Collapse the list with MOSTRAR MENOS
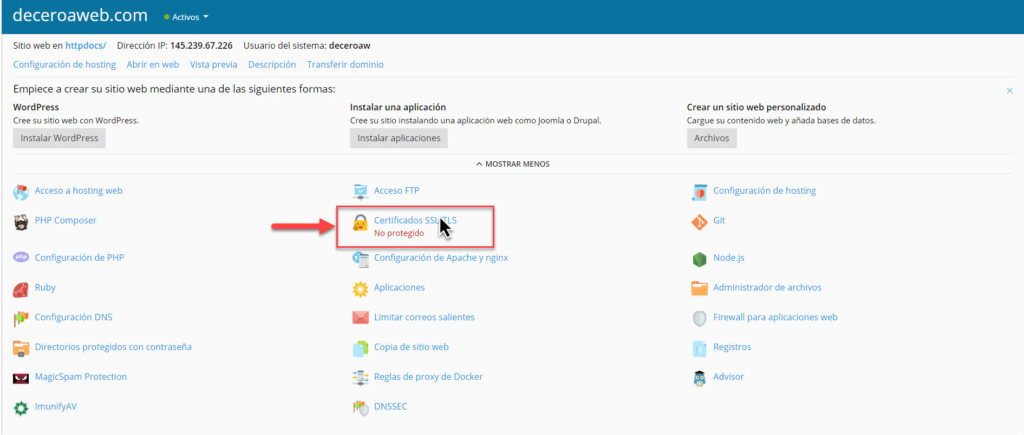Viewport: 1024px width, 435px height. click(x=513, y=164)
